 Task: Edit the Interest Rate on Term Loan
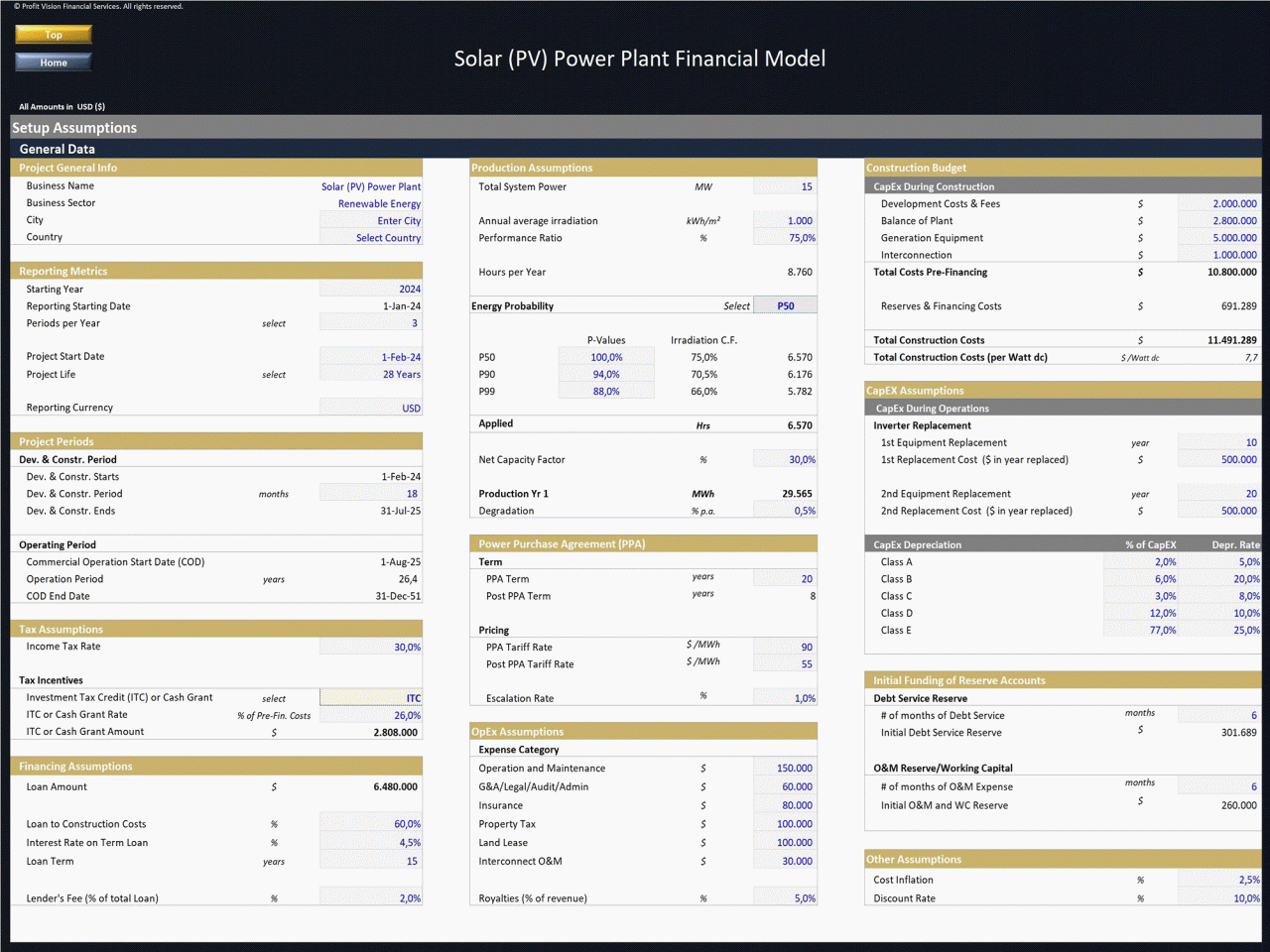click(371, 843)
